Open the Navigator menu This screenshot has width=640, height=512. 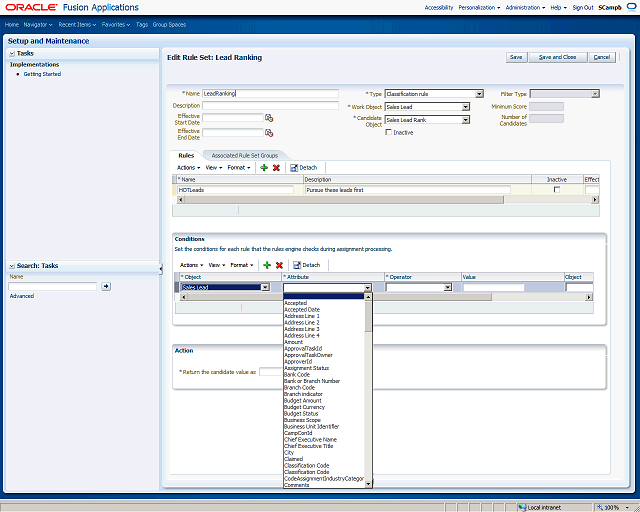[38, 25]
